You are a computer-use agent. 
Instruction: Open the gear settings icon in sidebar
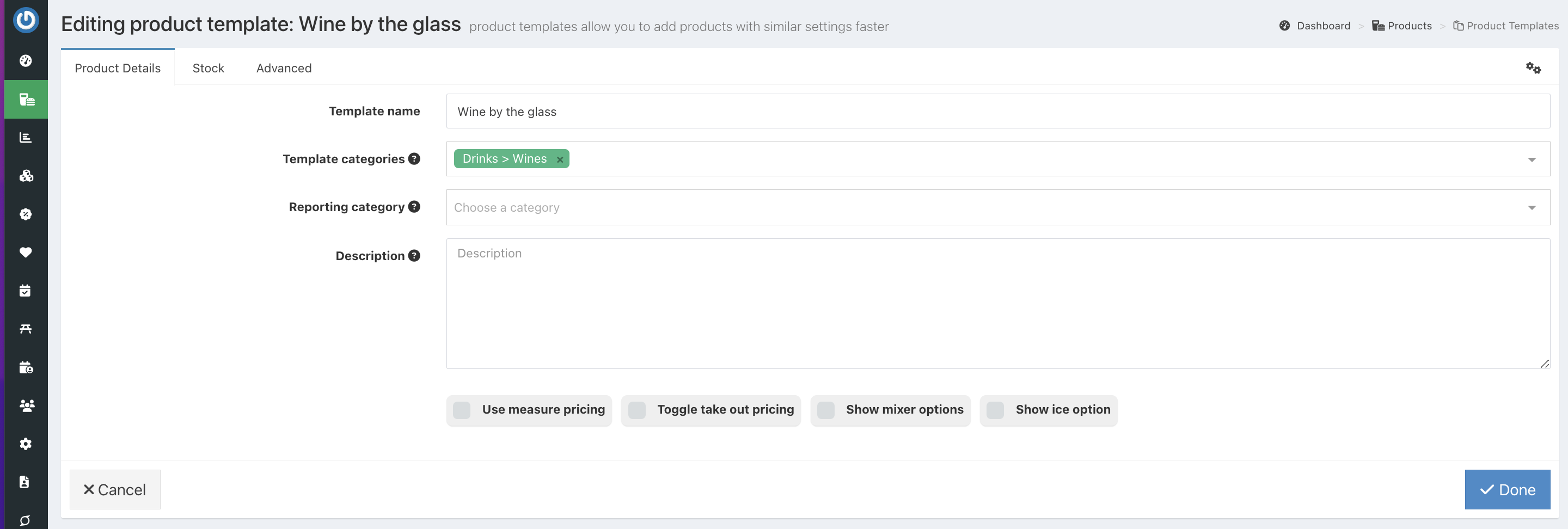click(26, 444)
